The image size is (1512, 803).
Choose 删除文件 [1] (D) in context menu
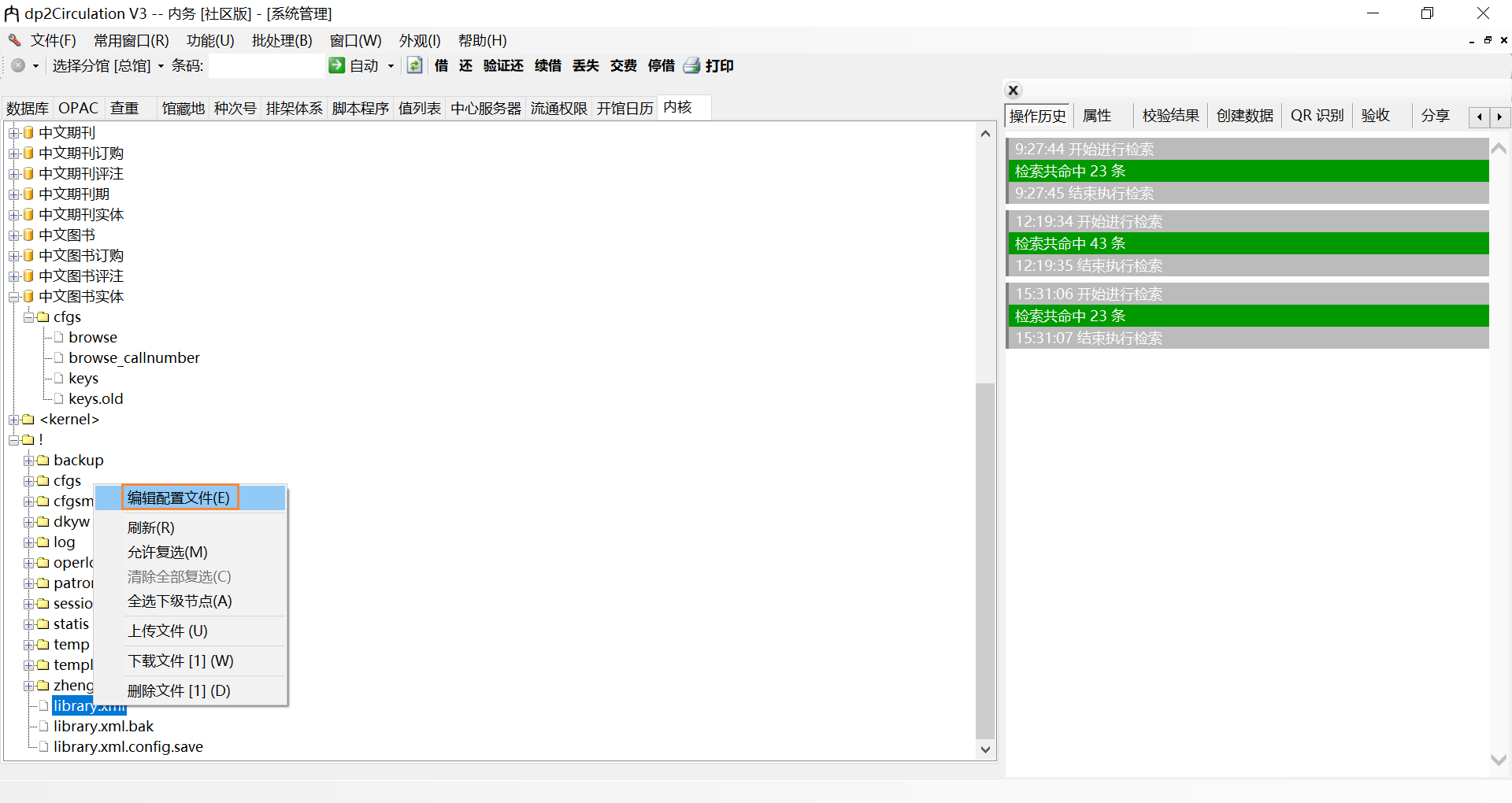191,690
